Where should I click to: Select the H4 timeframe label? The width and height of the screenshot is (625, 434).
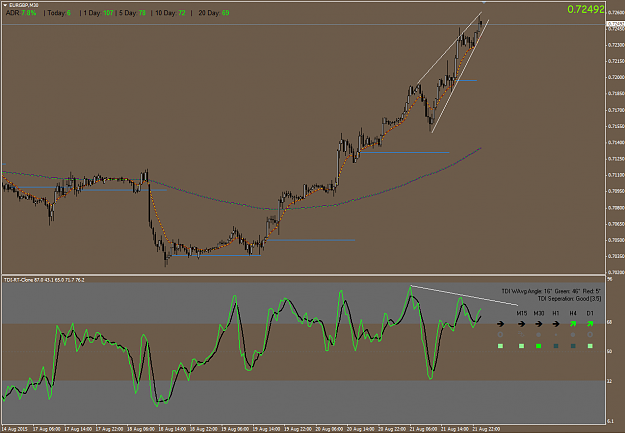tap(573, 313)
